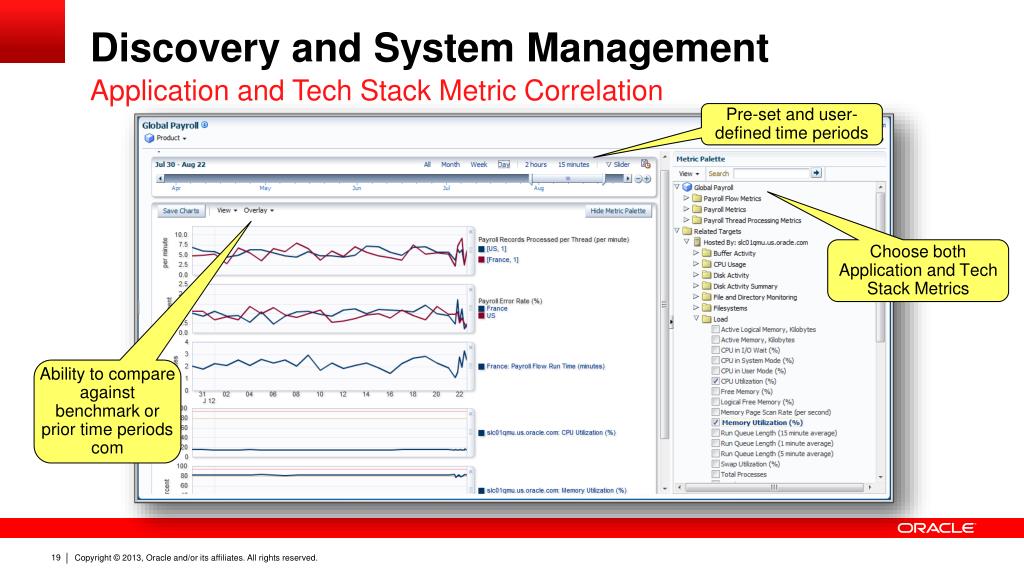Check Free Memory (%) metric
The width and height of the screenshot is (1024, 576).
[x=716, y=392]
